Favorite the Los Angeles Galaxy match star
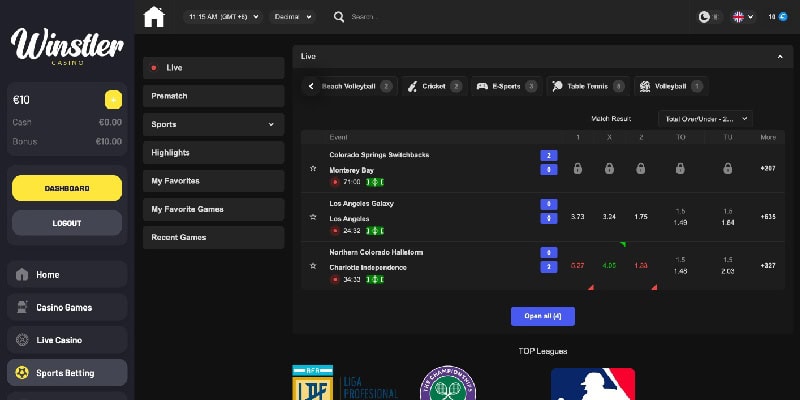 (x=313, y=217)
